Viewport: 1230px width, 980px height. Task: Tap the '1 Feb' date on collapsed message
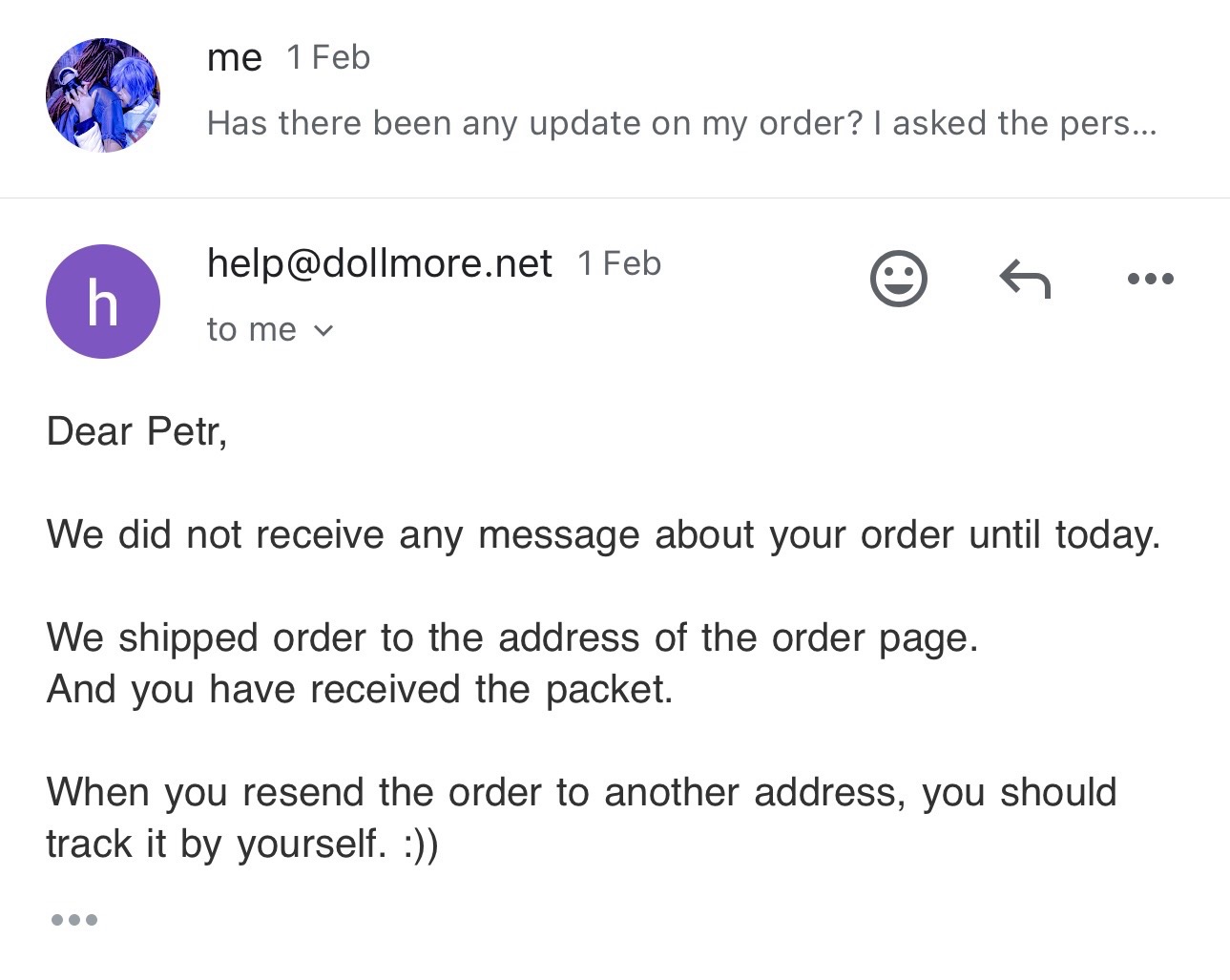[328, 57]
